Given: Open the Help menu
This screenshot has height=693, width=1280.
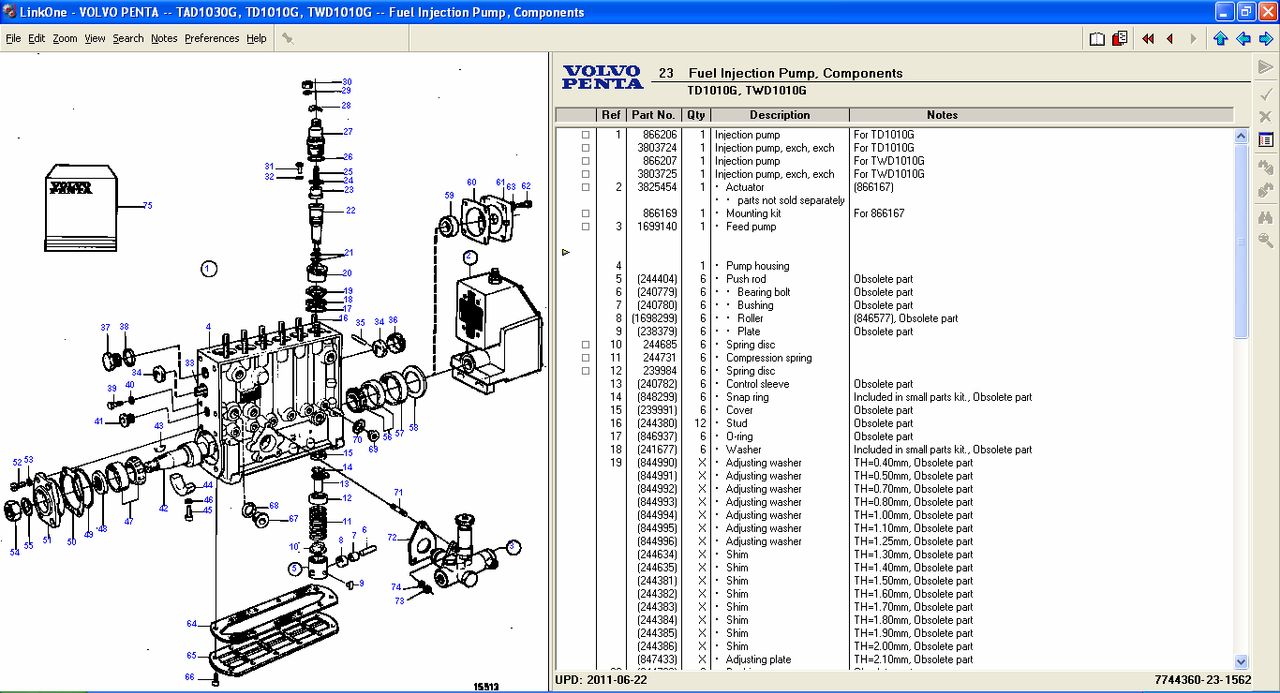Looking at the screenshot, I should 257,38.
